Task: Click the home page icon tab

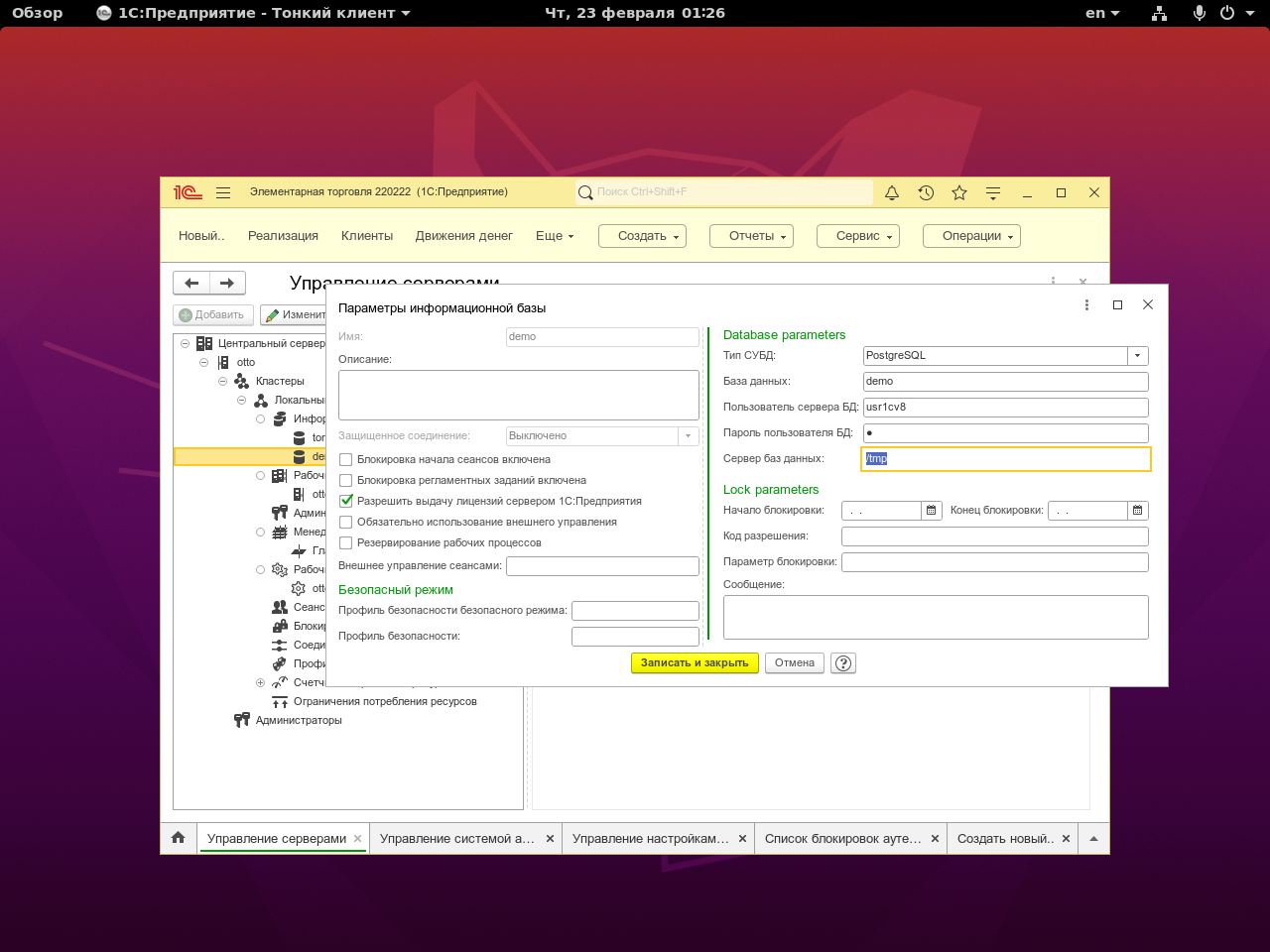Action: (x=179, y=838)
